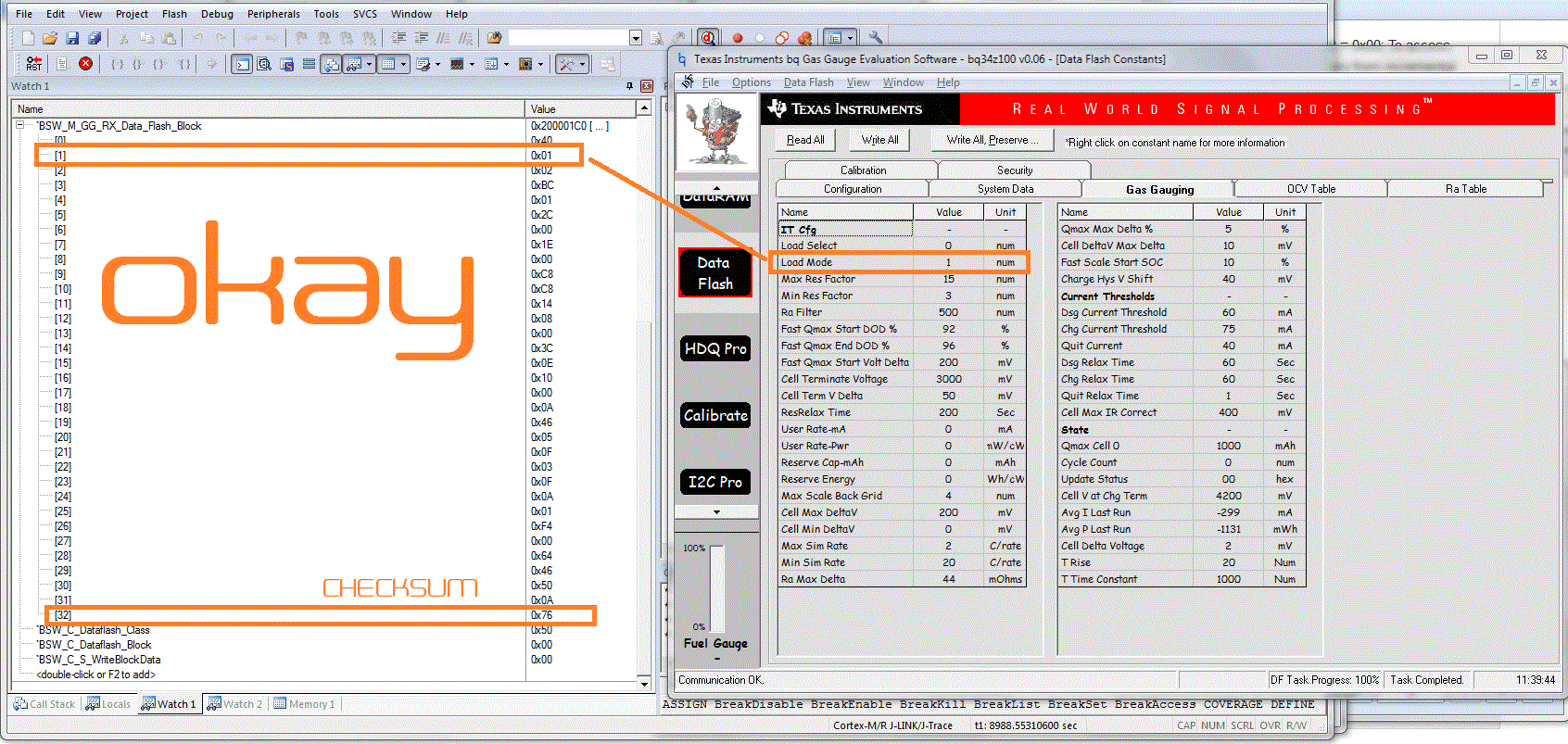Save all files in Keil toolbar
This screenshot has height=744, width=1568.
click(x=95, y=38)
